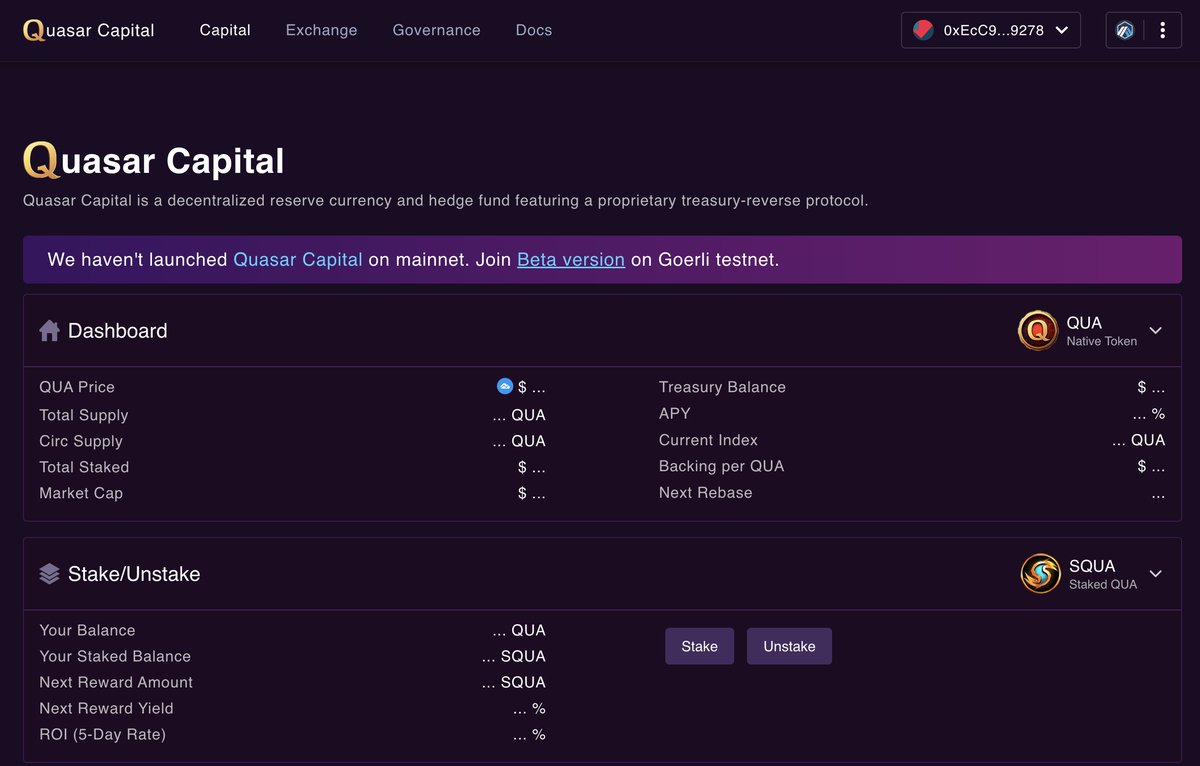The image size is (1200, 766).
Task: Open the Governance tab
Action: pos(436,30)
